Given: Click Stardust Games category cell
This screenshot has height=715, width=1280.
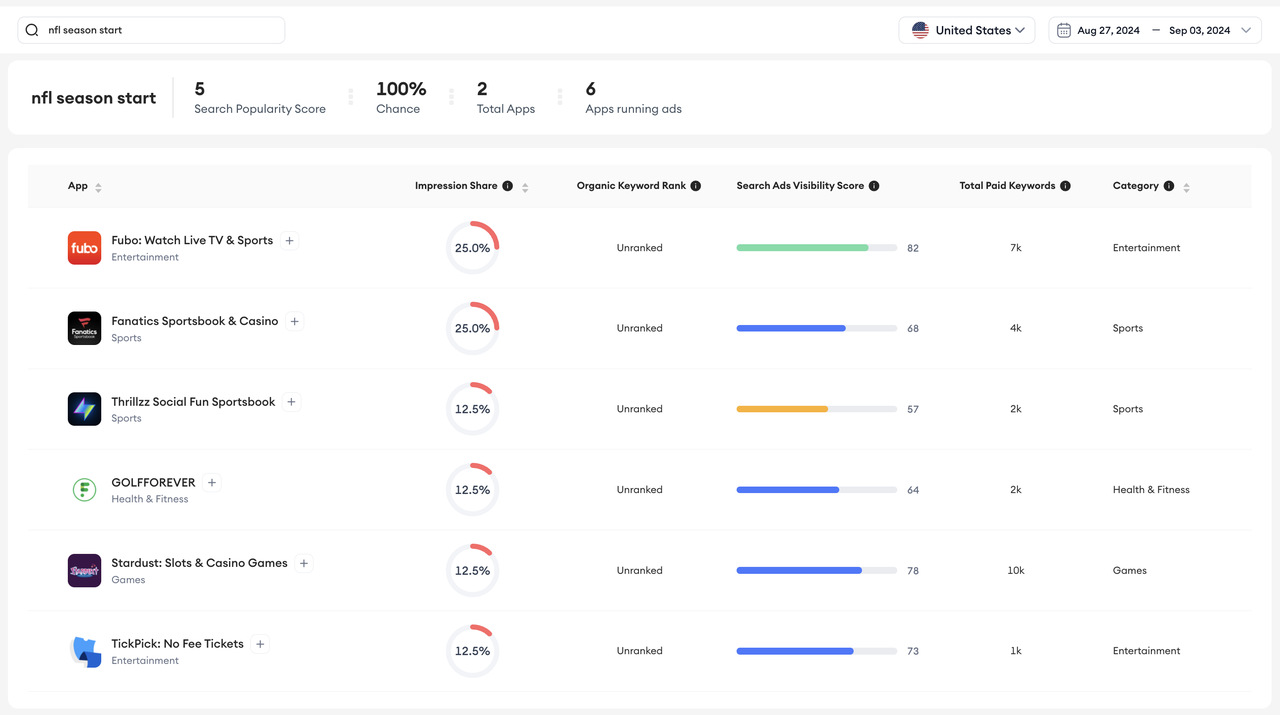Looking at the screenshot, I should 1130,570.
